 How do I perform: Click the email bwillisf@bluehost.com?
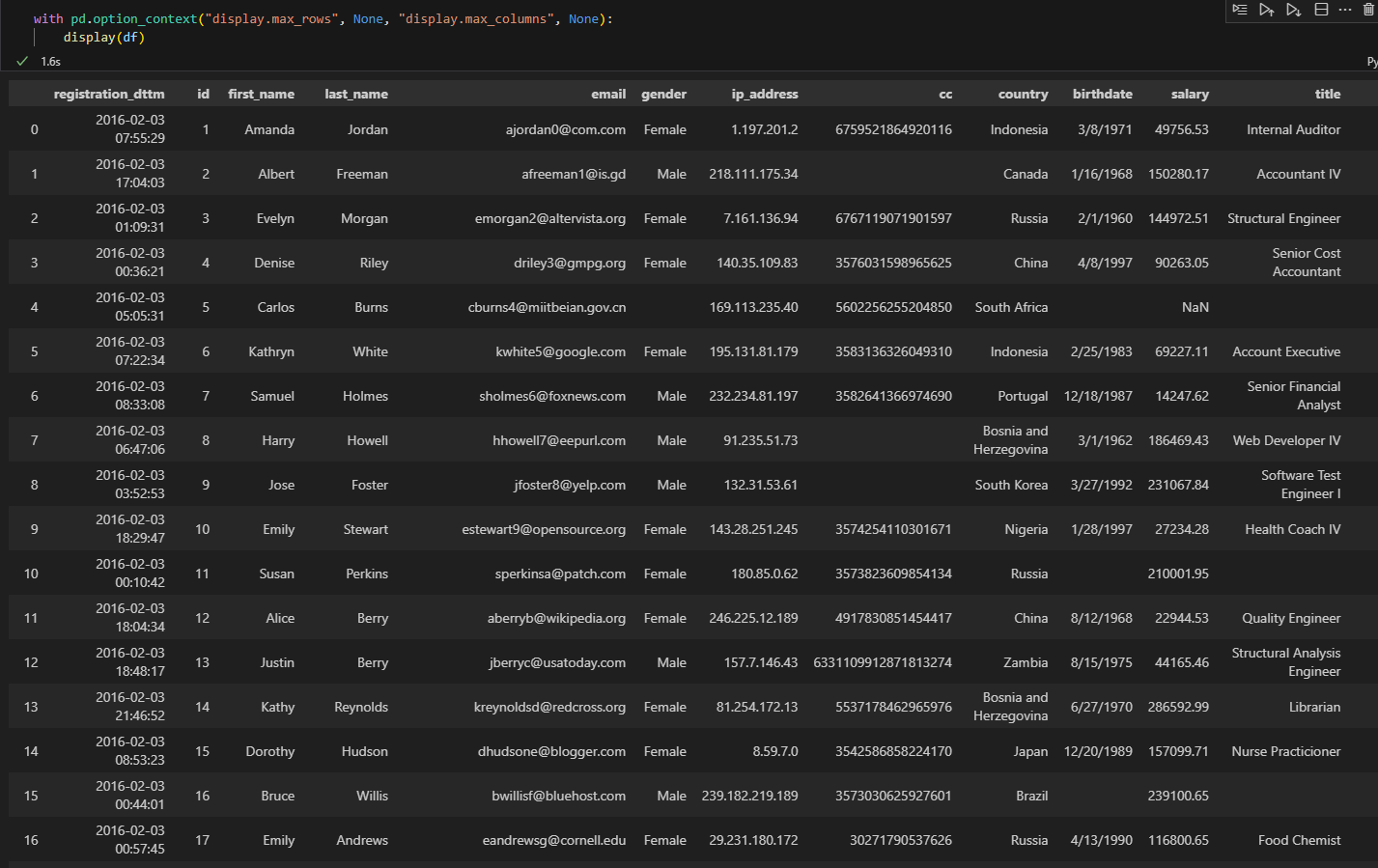pos(559,796)
